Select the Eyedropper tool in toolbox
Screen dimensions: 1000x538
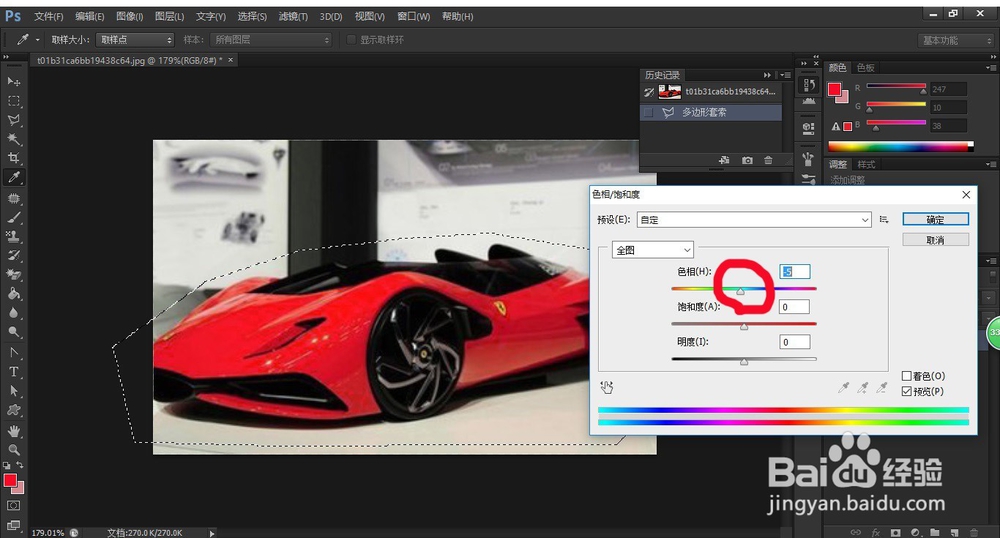(x=13, y=177)
